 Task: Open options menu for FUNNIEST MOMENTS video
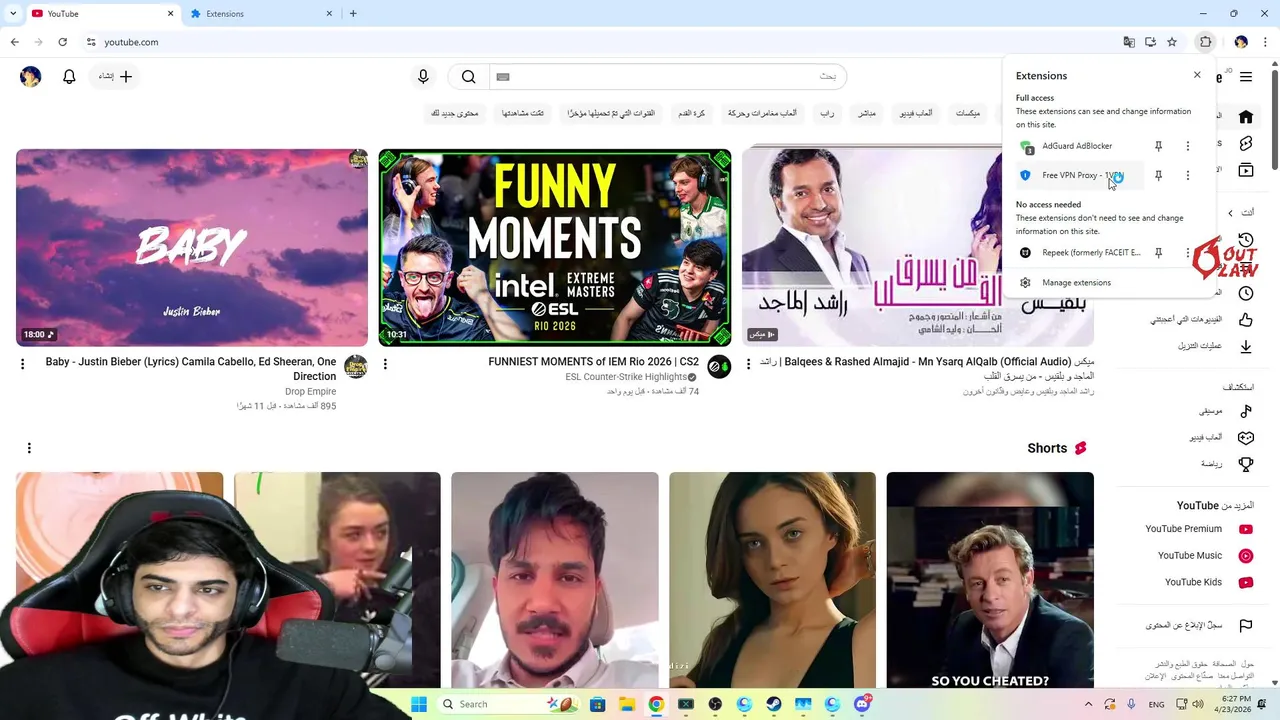click(x=385, y=364)
